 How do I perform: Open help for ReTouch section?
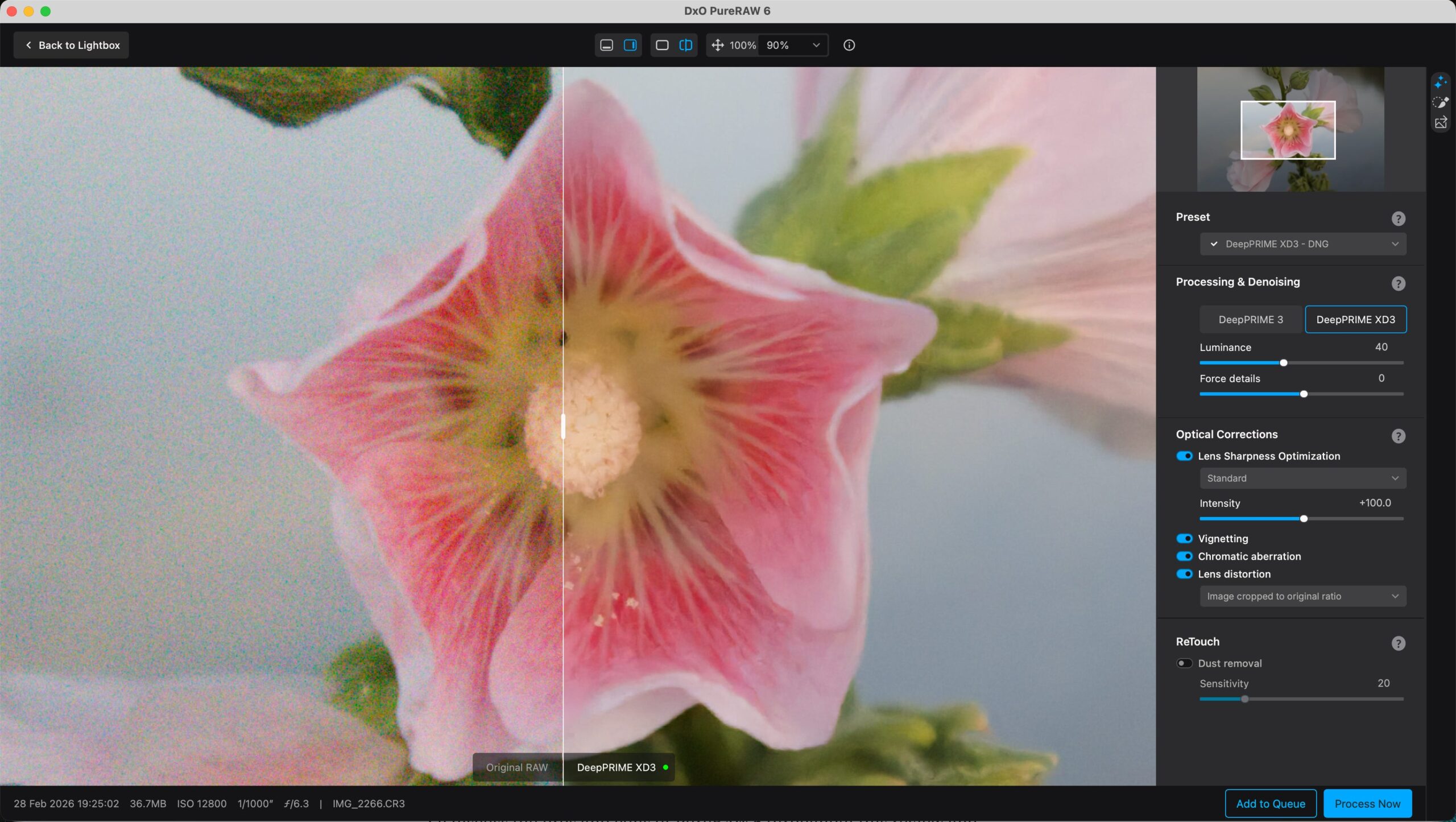tap(1399, 643)
